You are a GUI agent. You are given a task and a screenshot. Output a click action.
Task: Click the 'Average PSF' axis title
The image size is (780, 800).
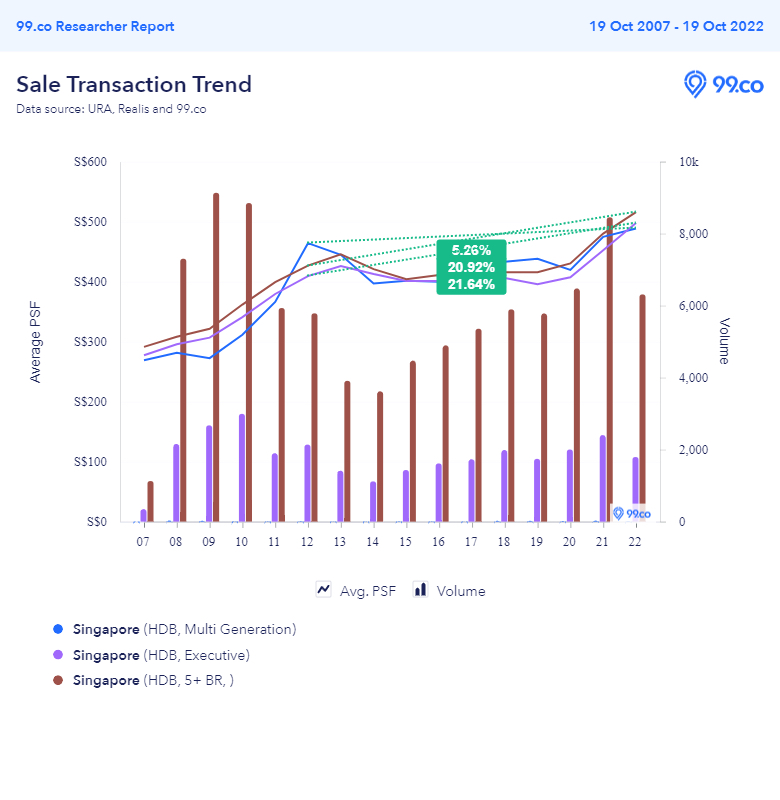[x=36, y=341]
